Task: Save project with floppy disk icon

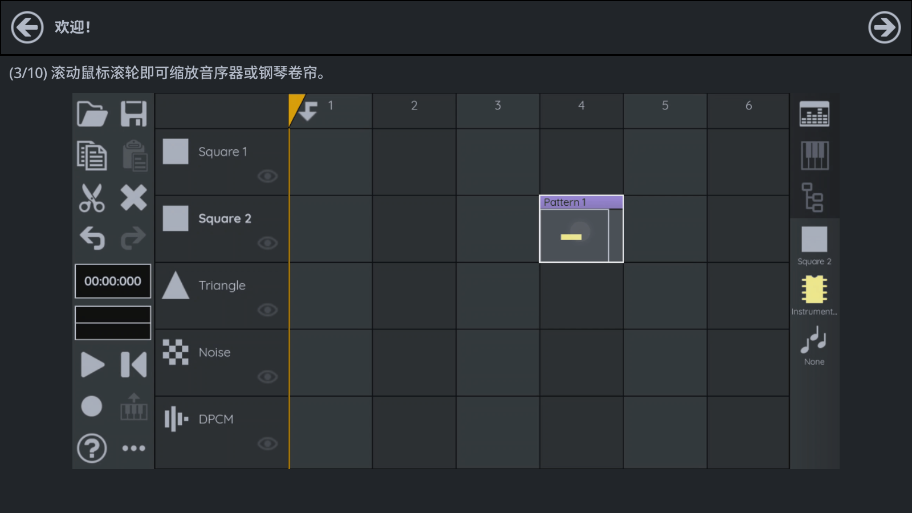Action: tap(134, 114)
